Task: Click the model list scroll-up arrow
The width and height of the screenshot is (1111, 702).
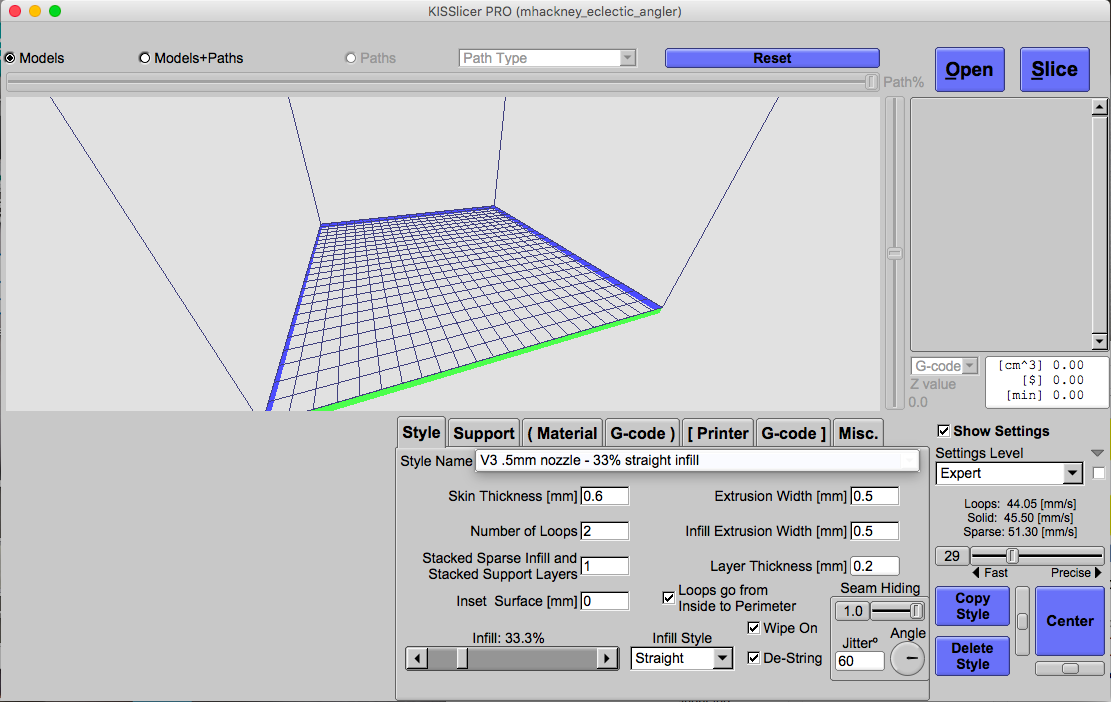Action: [1100, 108]
